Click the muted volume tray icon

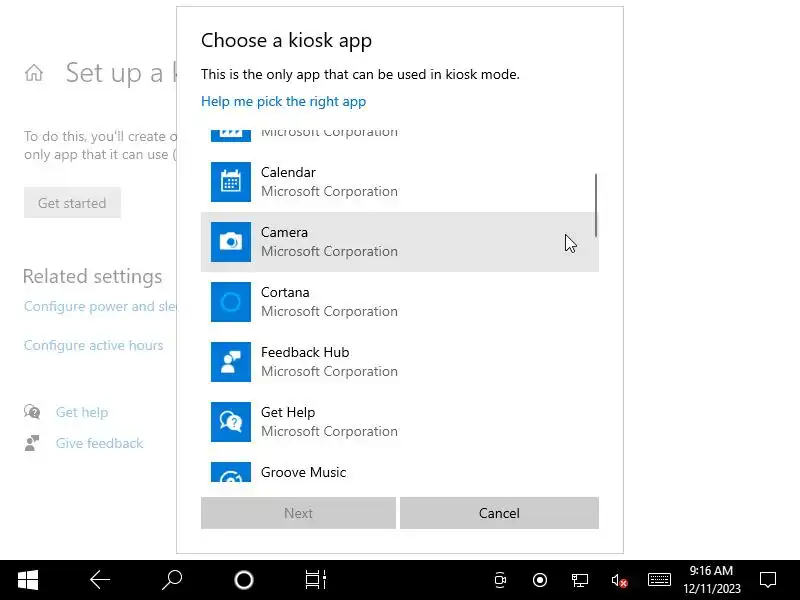619,580
